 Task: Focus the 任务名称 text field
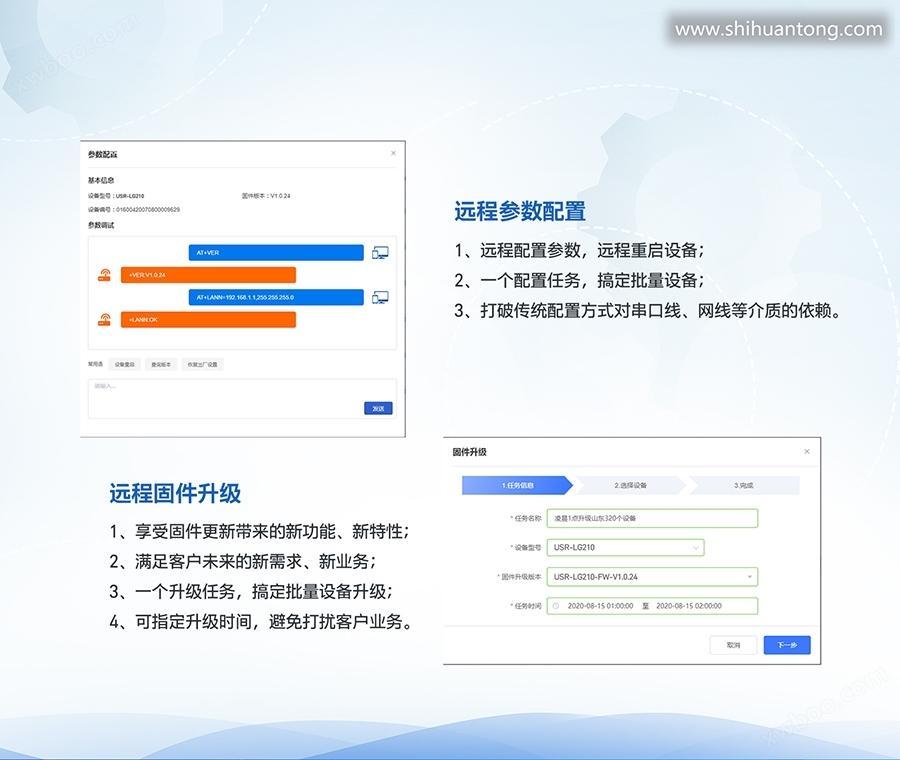(x=652, y=518)
